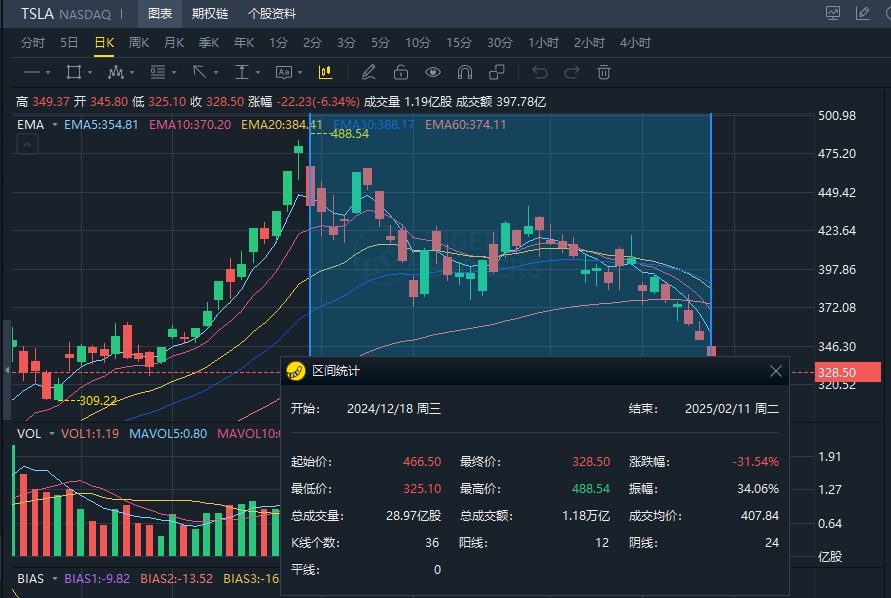The image size is (891, 598).
Task: Select the rectangle shape tool
Action: (73, 72)
